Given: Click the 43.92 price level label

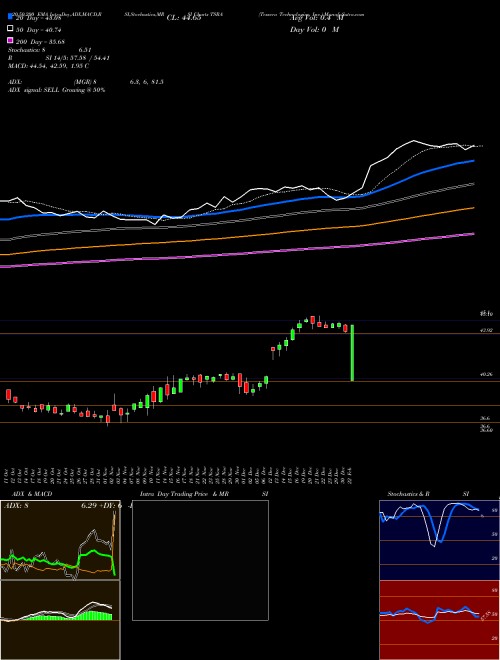Looking at the screenshot, I should 487,330.
